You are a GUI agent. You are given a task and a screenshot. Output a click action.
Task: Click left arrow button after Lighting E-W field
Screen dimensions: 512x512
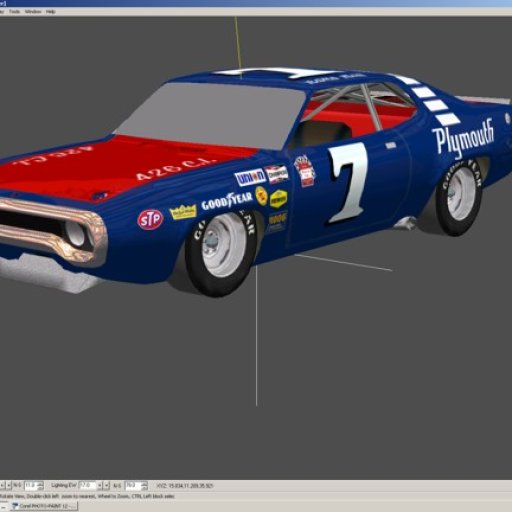100,485
